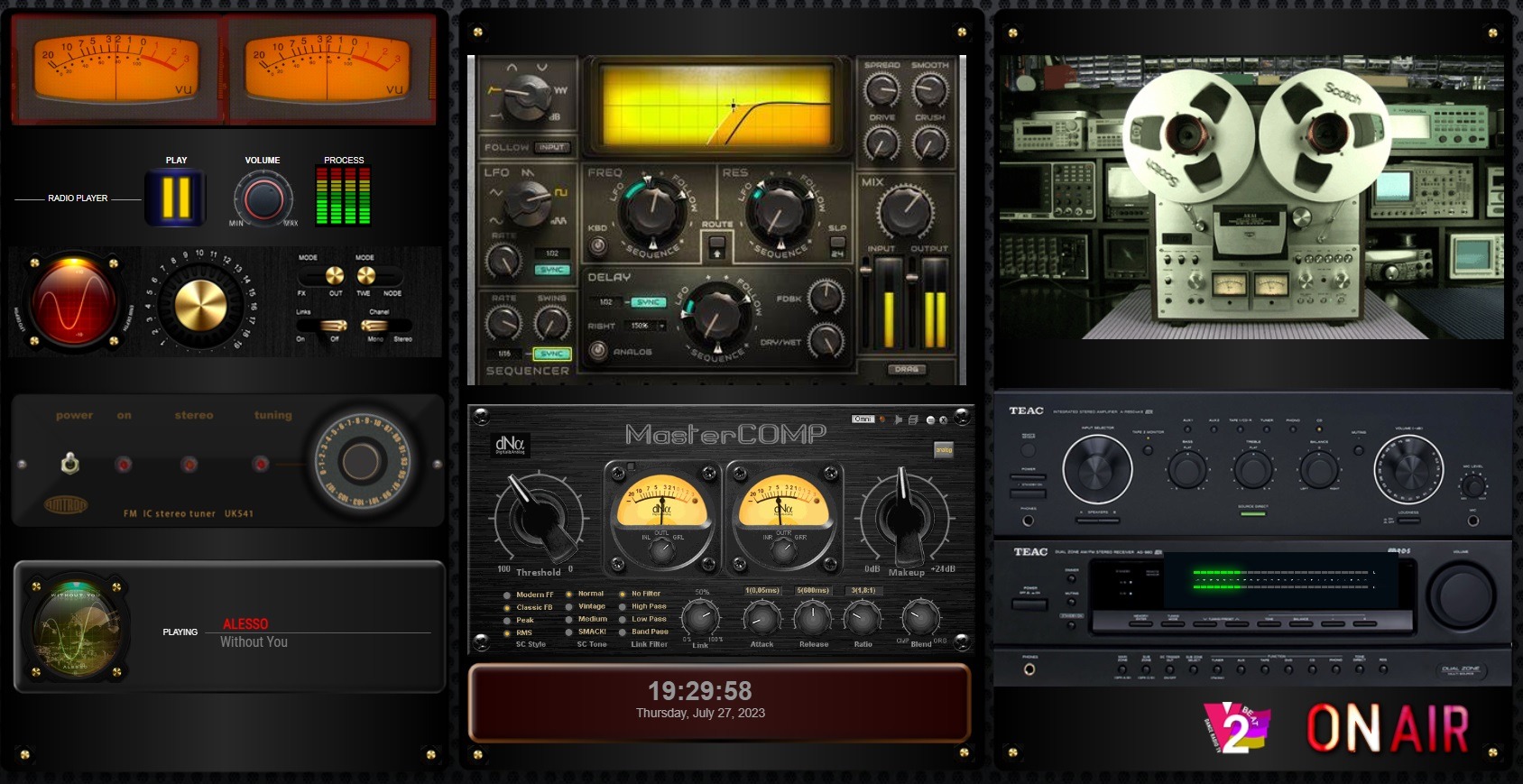Click the MasterCOMP Makeup knob
The image size is (1523, 784).
point(905,517)
